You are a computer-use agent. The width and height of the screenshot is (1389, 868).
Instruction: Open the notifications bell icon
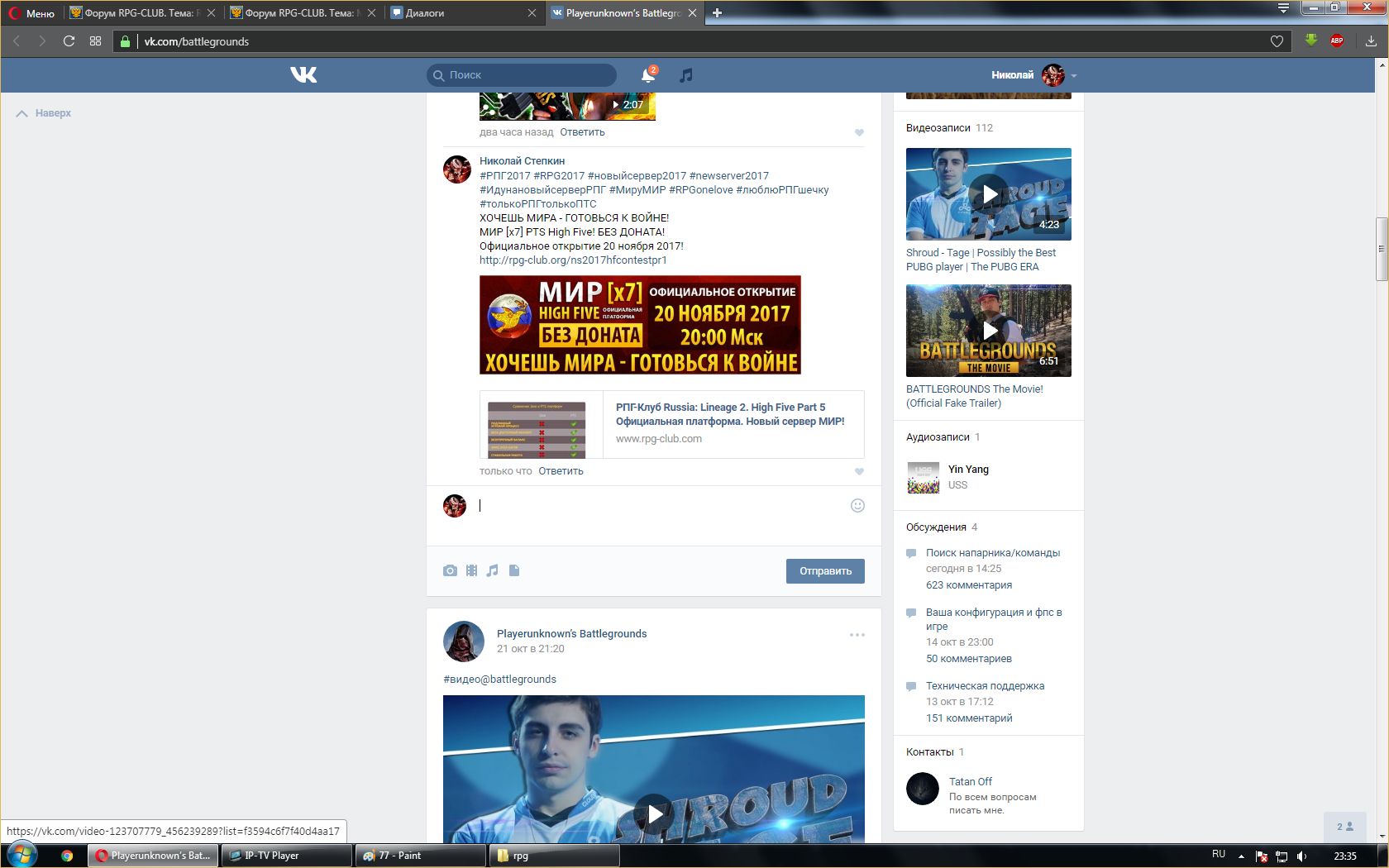(x=648, y=75)
